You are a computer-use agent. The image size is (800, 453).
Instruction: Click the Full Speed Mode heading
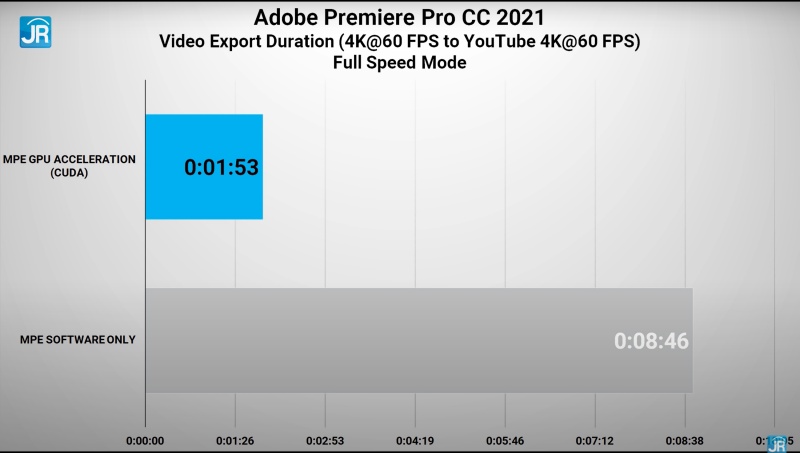point(400,63)
